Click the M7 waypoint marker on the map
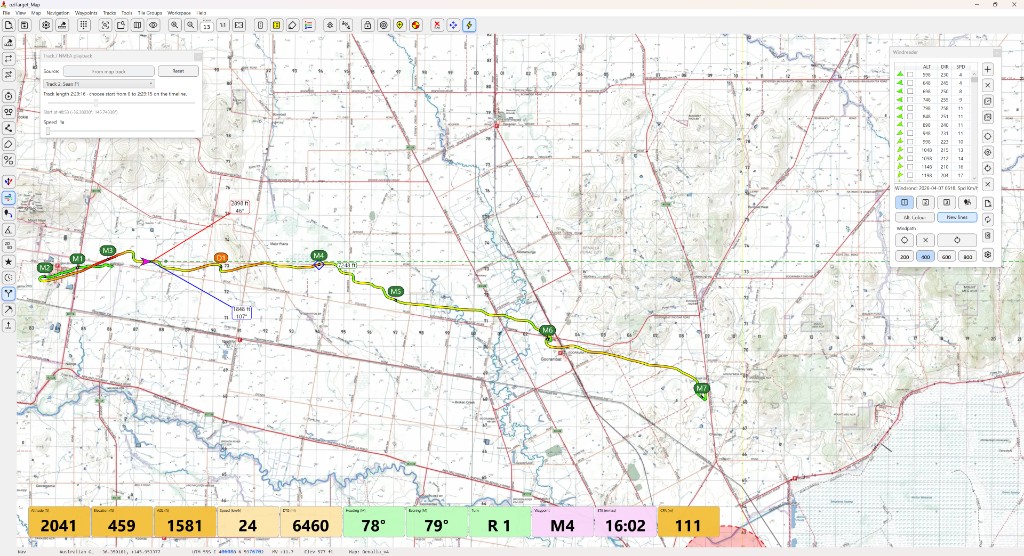Image resolution: width=1024 pixels, height=556 pixels. [701, 388]
